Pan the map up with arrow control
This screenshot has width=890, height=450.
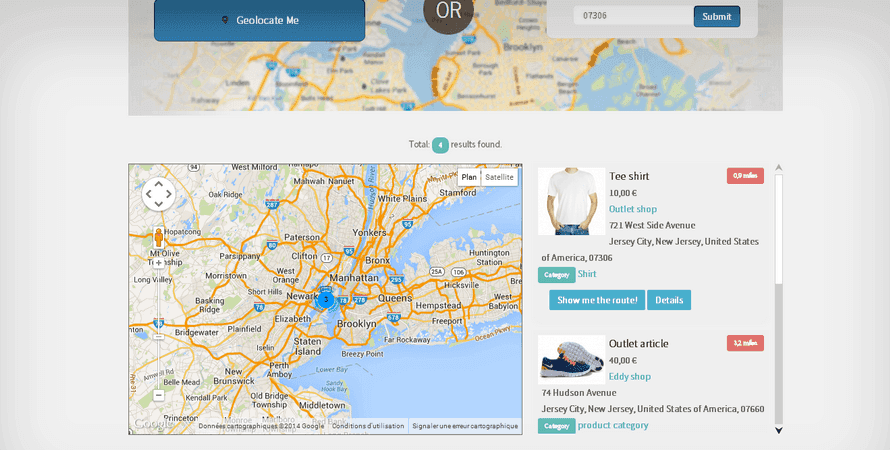[x=158, y=183]
